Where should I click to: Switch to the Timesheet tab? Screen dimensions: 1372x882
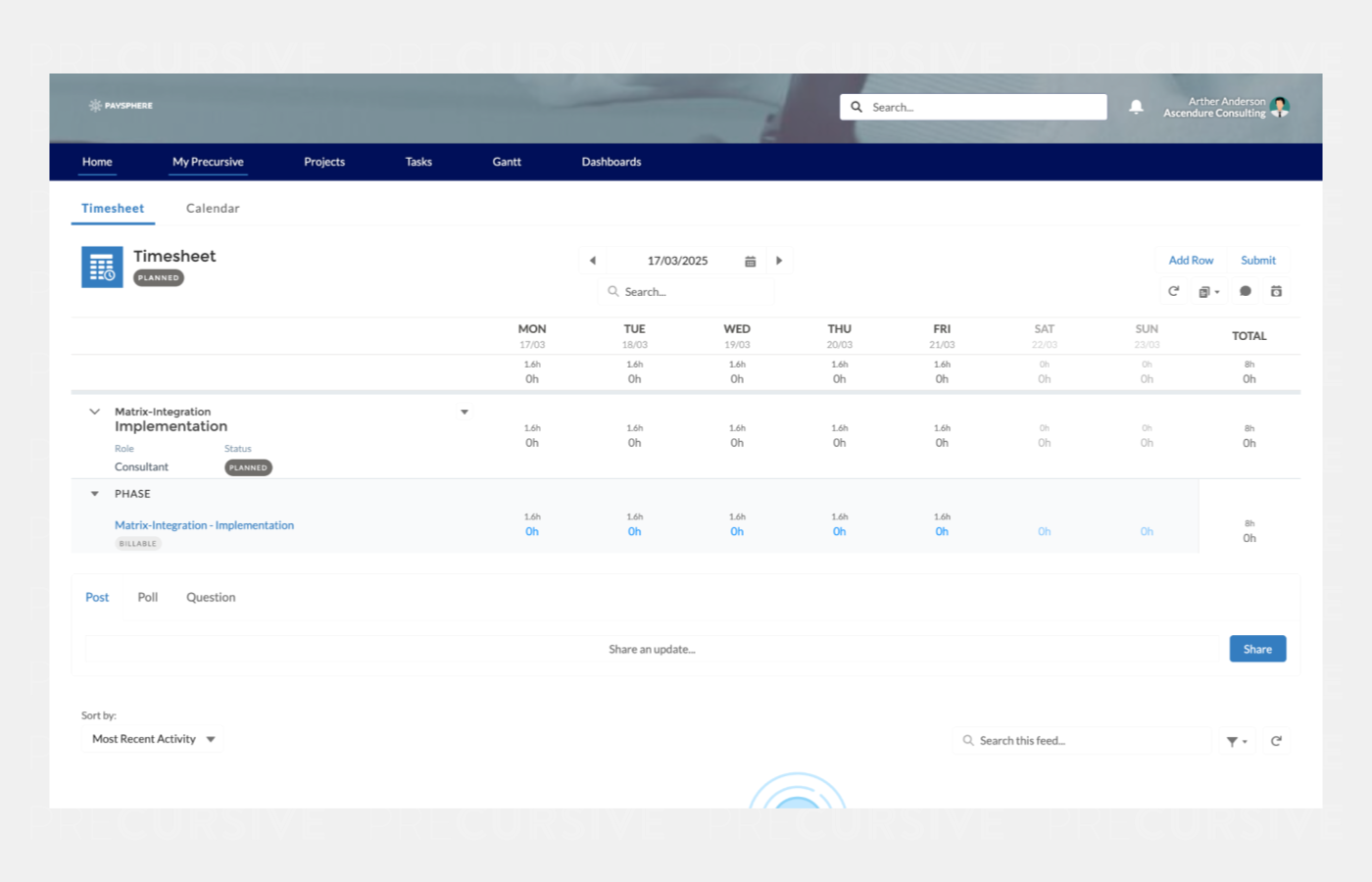click(x=113, y=209)
